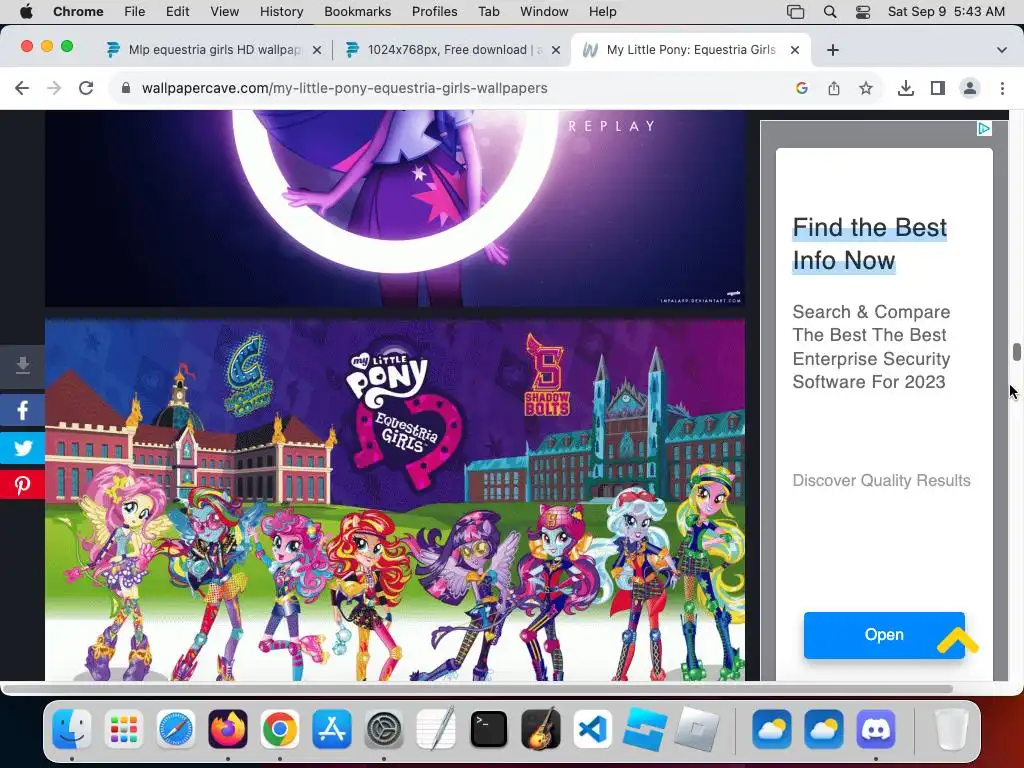The width and height of the screenshot is (1024, 768).
Task: Open Chrome three-dot menu
Action: click(x=1002, y=88)
